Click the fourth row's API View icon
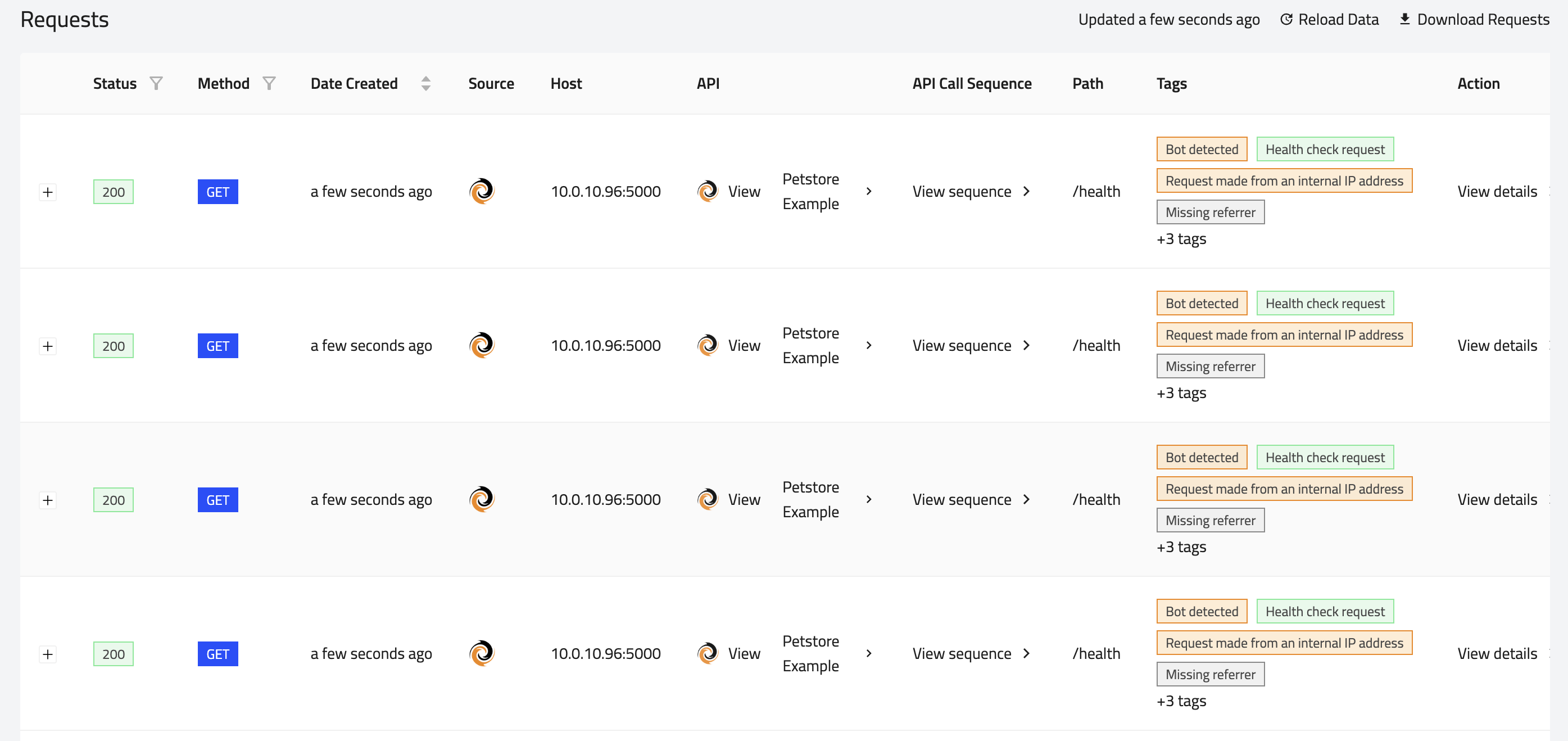1568x741 pixels. 708,653
